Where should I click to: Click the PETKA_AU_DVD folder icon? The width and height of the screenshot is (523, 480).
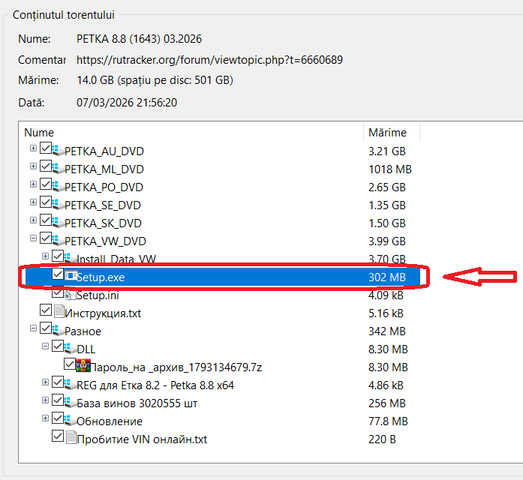(58, 150)
